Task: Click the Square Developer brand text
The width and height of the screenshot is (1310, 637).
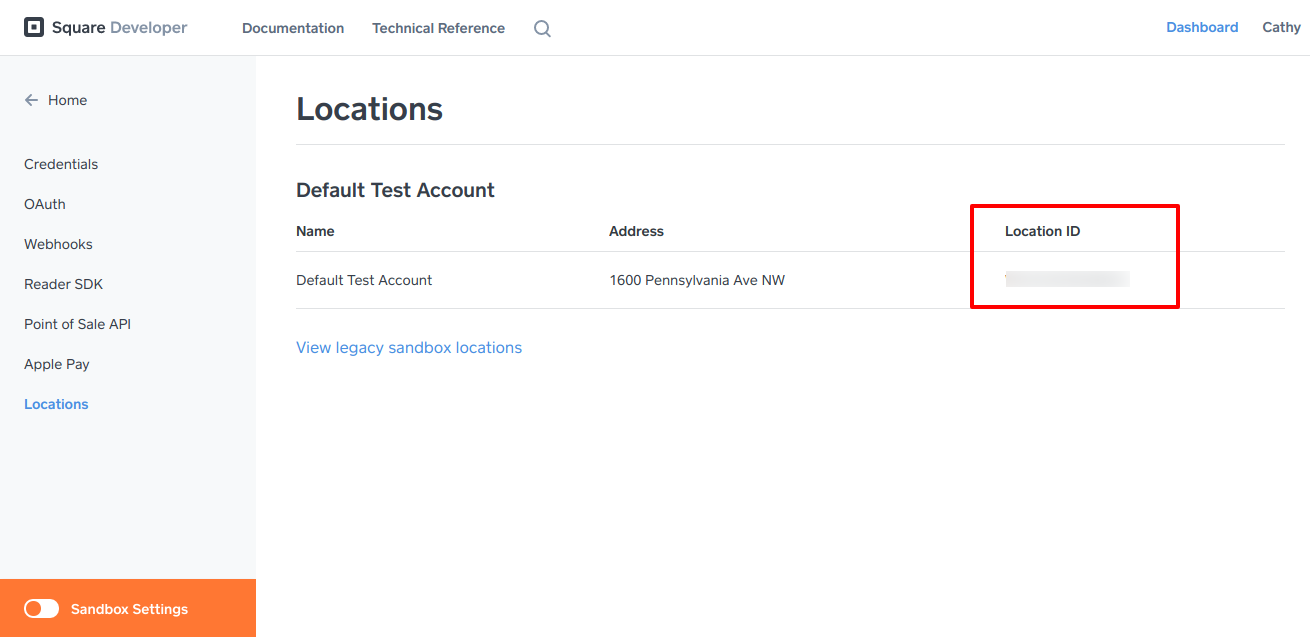Action: [120, 28]
